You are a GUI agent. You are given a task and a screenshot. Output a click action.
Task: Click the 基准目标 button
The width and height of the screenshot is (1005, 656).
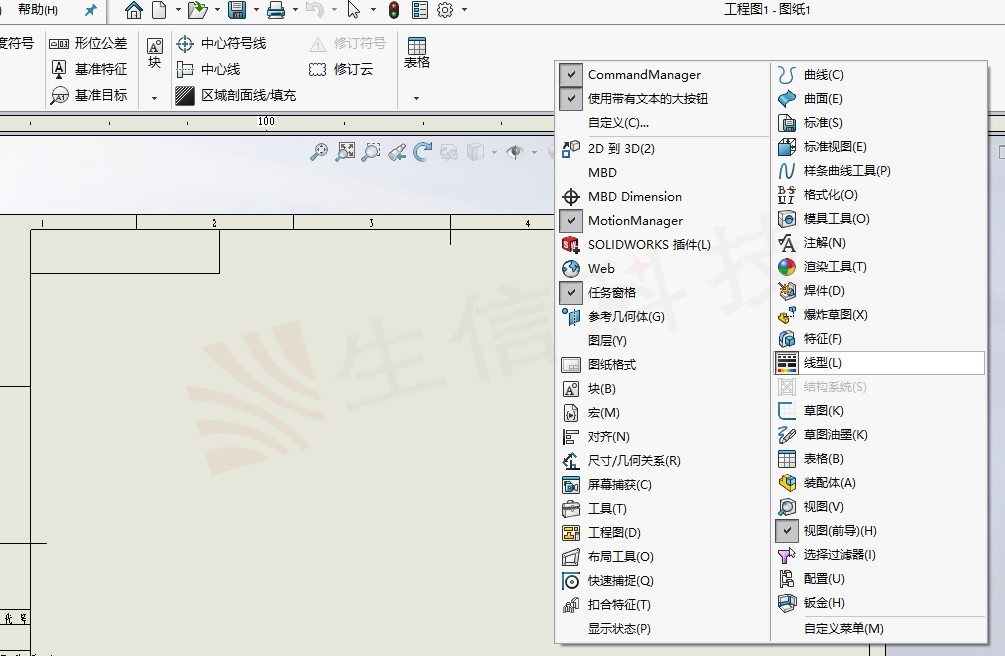pyautogui.click(x=88, y=95)
